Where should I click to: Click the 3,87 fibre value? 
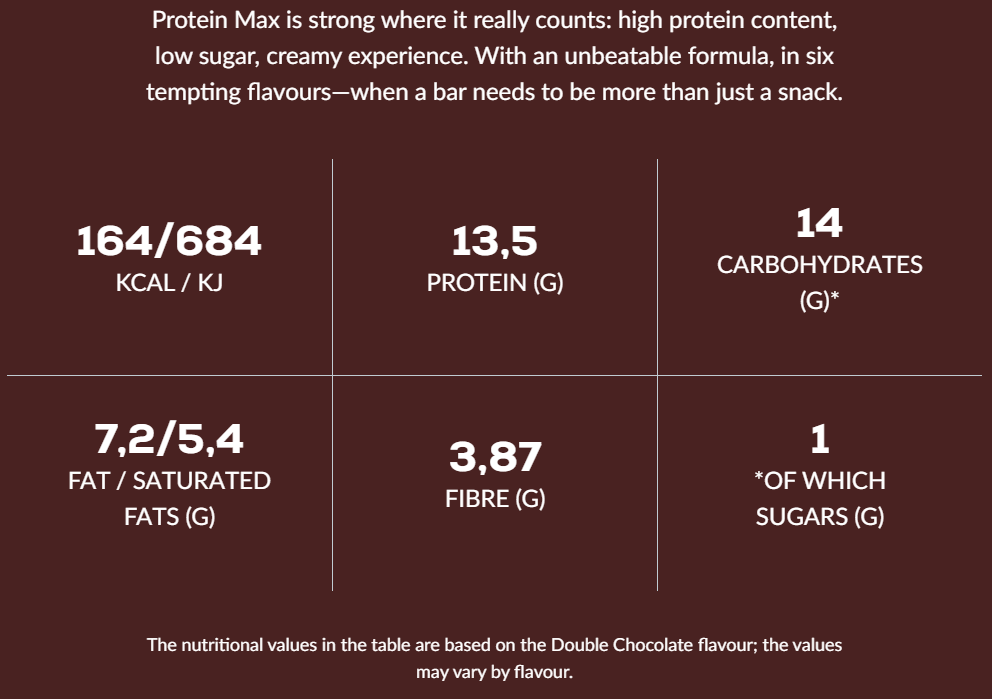click(x=495, y=457)
